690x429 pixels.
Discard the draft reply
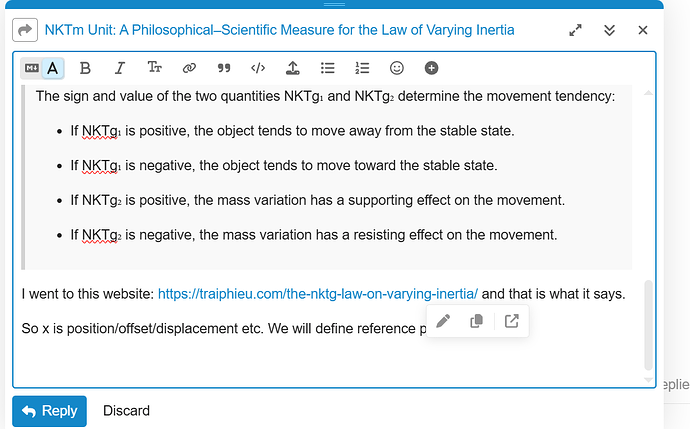[x=126, y=411]
